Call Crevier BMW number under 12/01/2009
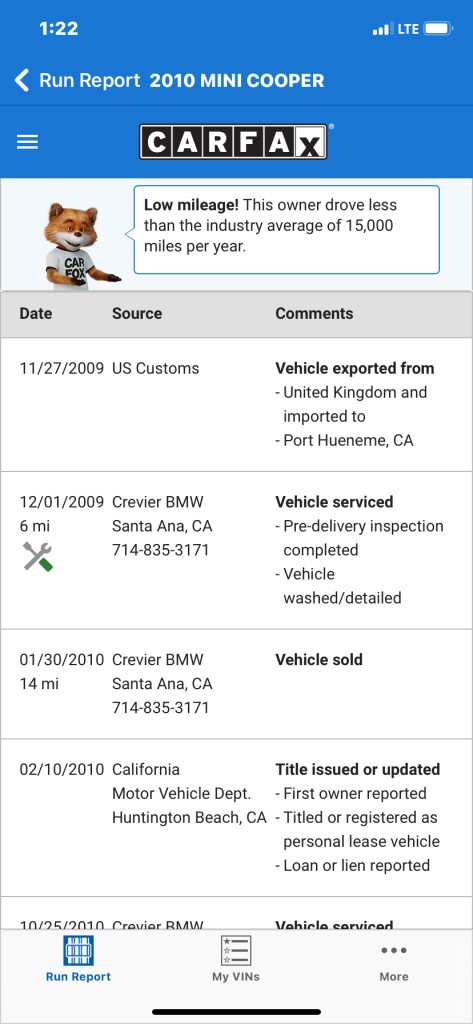This screenshot has height=1024, width=473. coord(161,550)
